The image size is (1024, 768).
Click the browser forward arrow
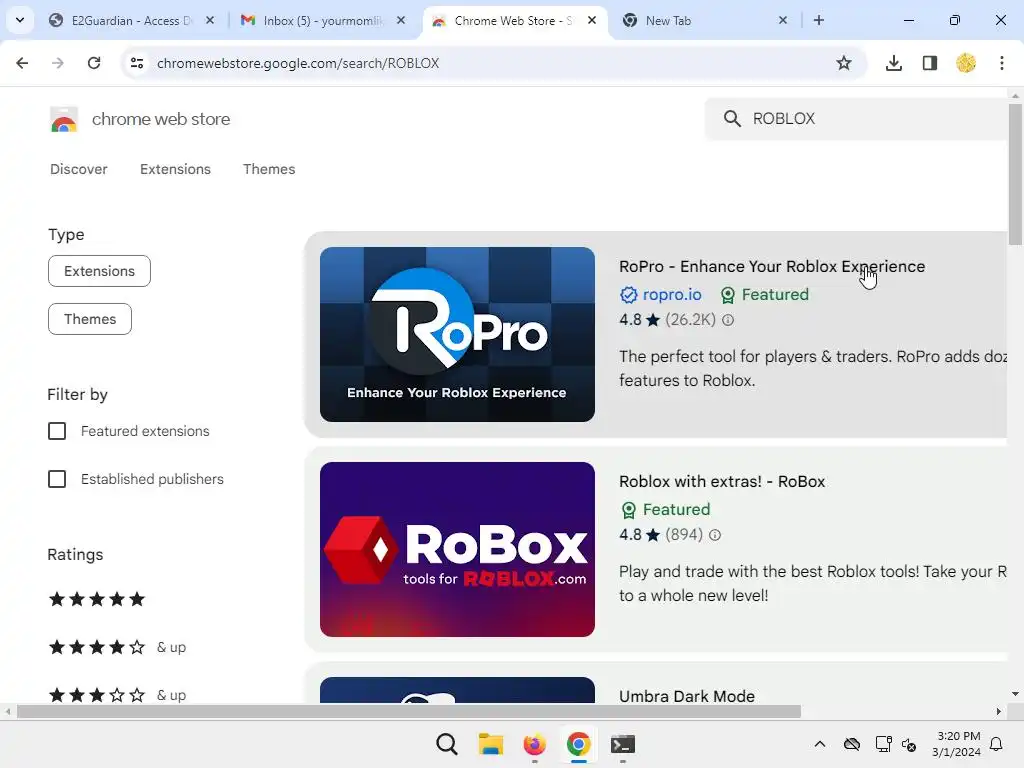pos(57,63)
